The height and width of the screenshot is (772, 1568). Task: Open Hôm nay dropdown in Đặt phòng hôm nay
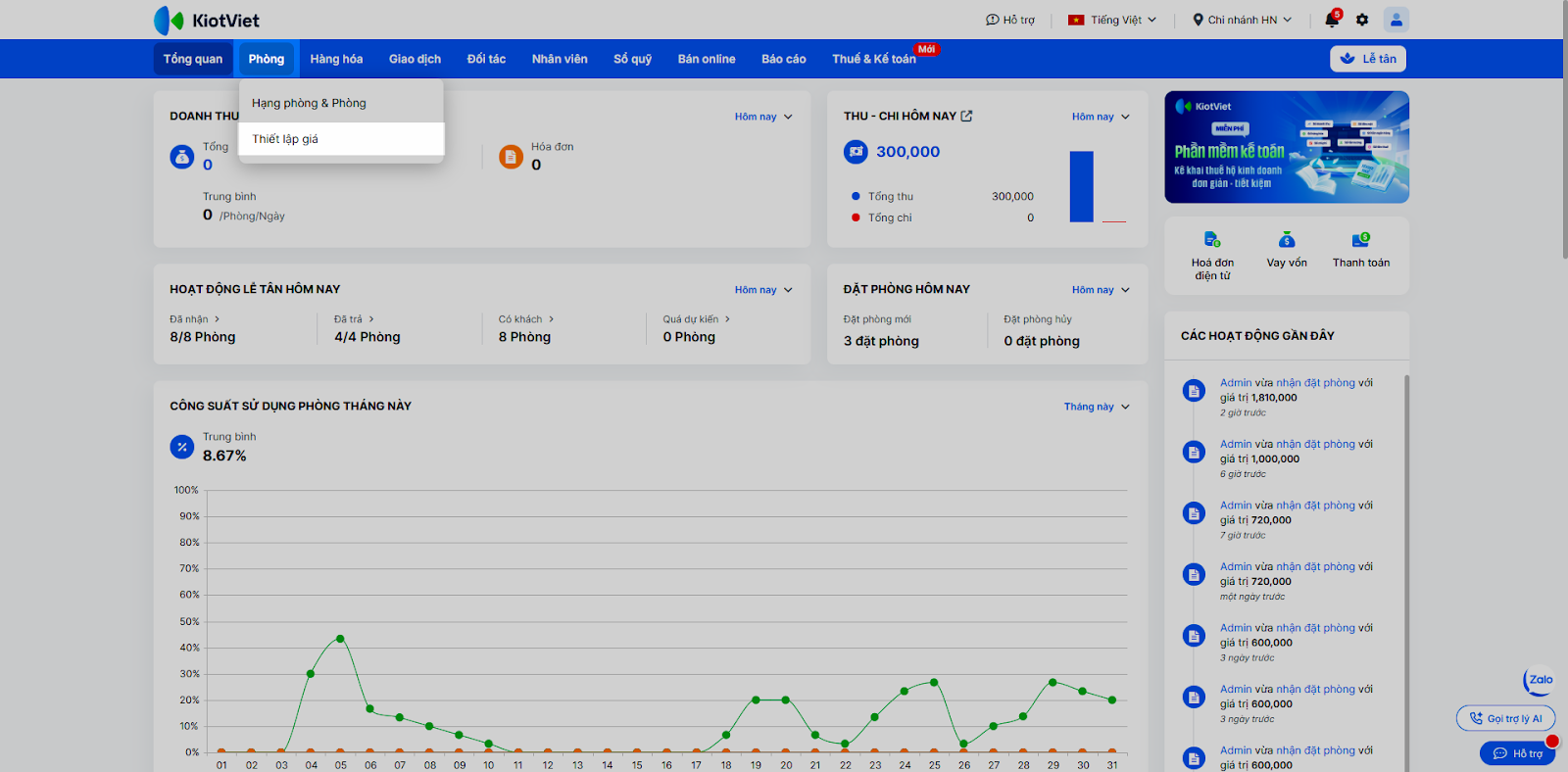(x=1101, y=290)
